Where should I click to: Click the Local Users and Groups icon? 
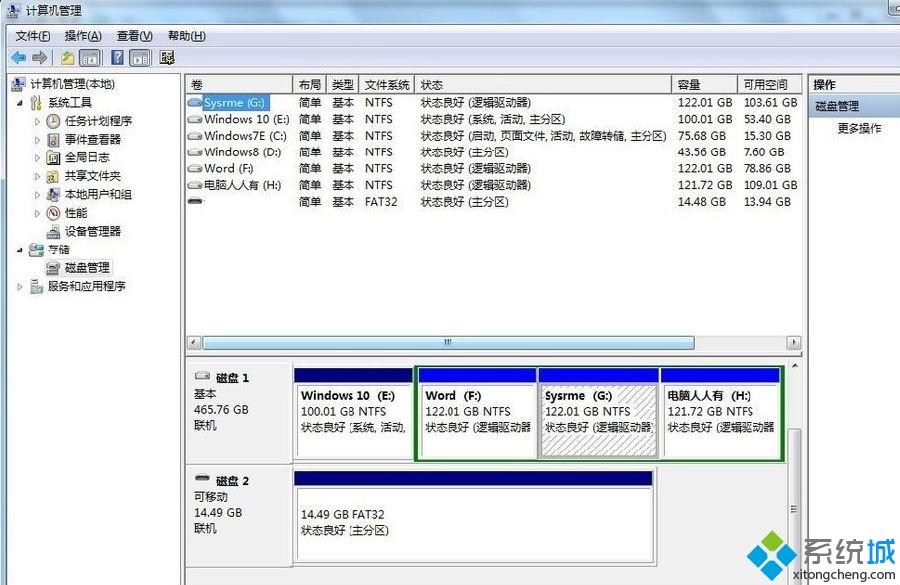pyautogui.click(x=53, y=195)
